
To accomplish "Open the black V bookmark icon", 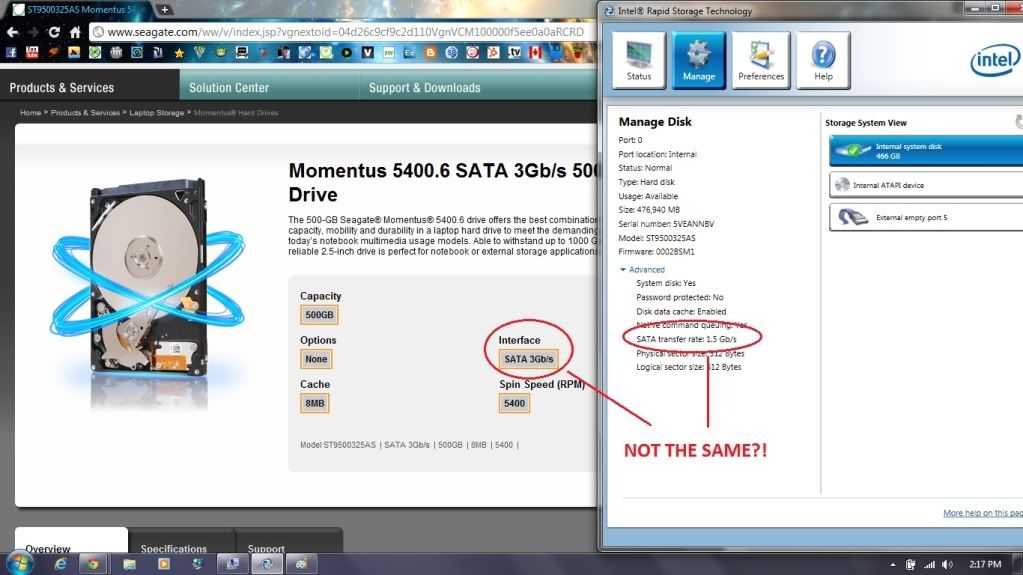I will 368,53.
